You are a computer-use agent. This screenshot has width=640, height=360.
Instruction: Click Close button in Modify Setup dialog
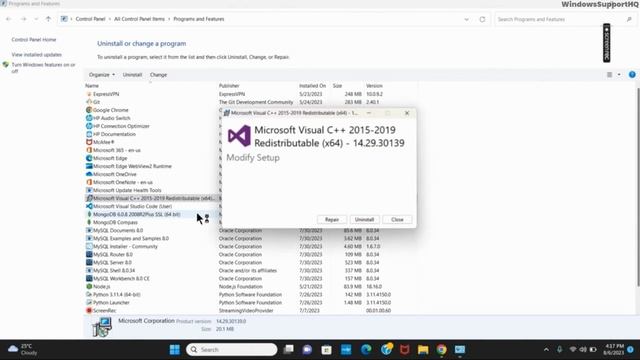[397, 220]
